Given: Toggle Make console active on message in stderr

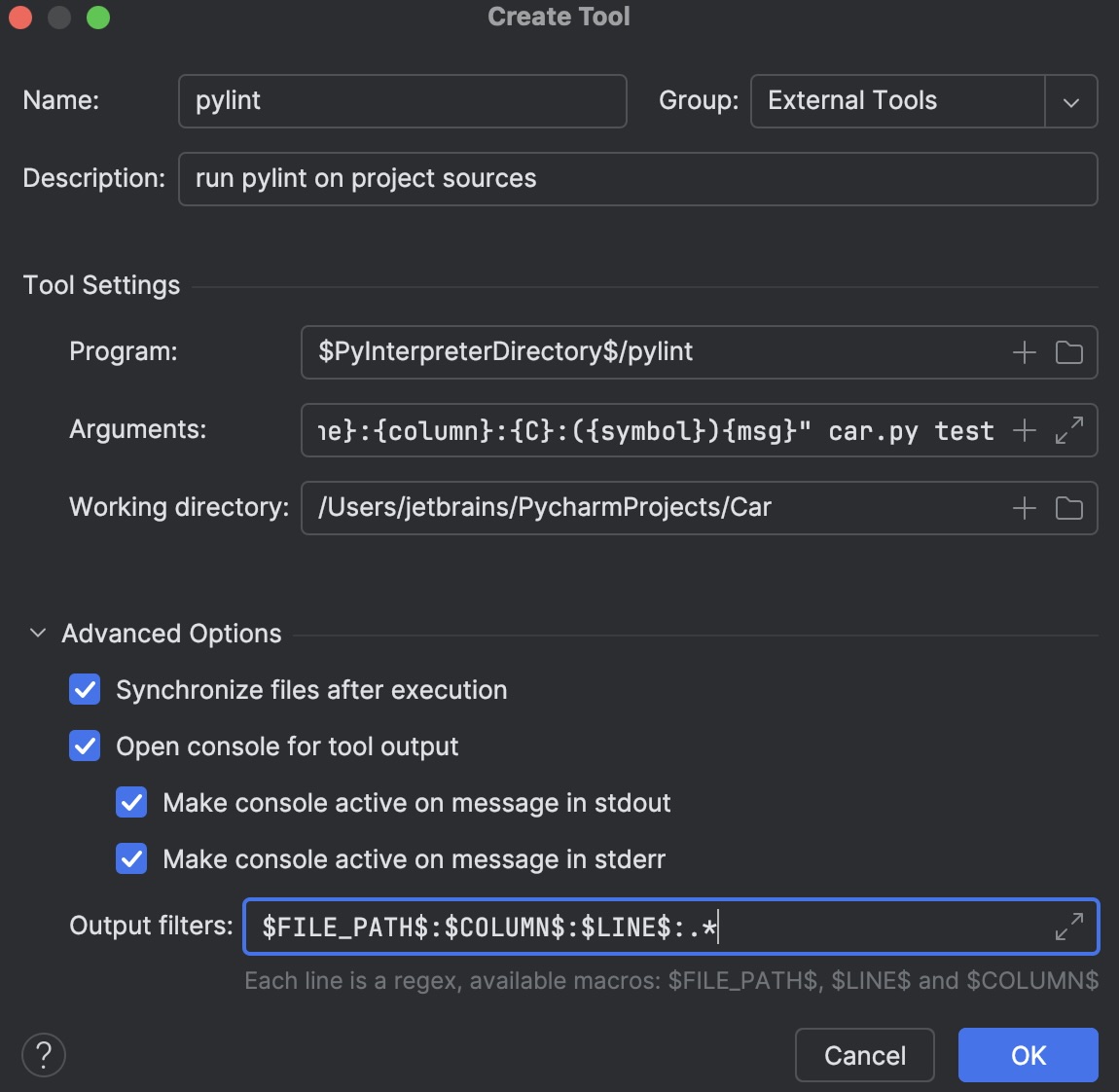Looking at the screenshot, I should point(131,858).
